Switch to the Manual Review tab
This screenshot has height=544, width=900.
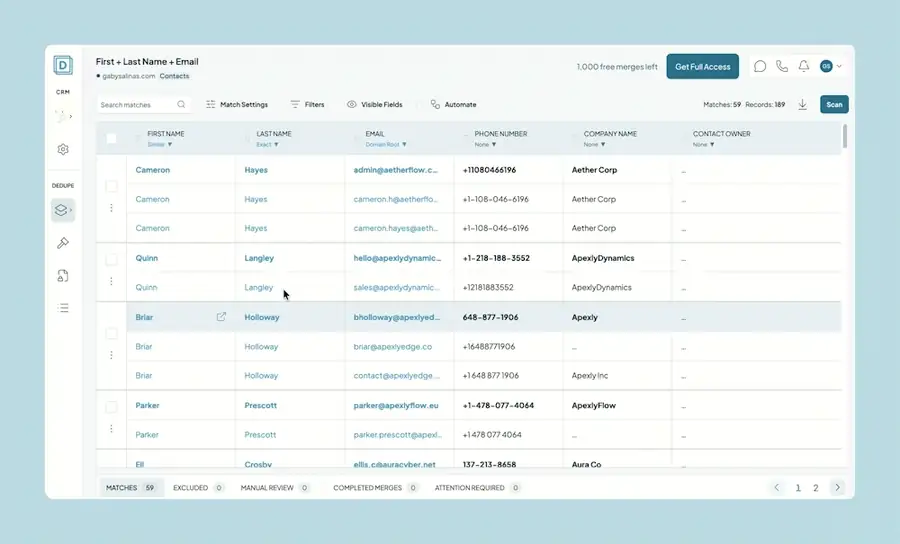(x=275, y=488)
